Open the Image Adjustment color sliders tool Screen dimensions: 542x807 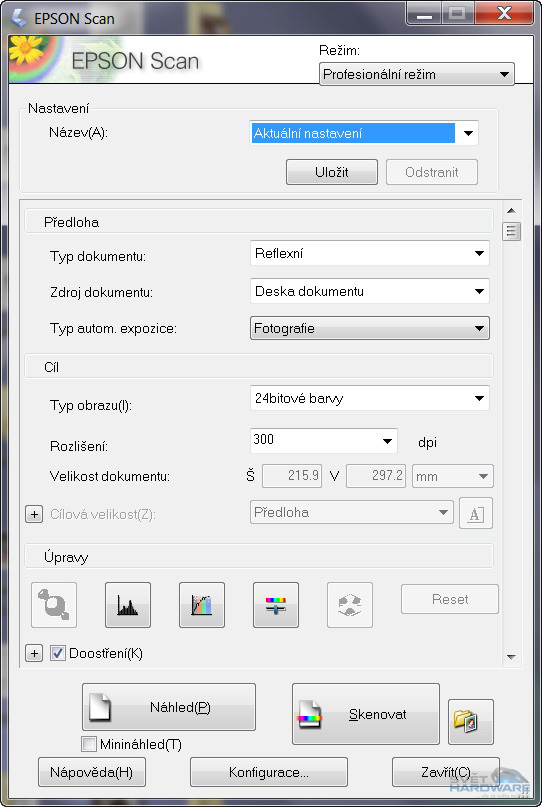coord(276,605)
